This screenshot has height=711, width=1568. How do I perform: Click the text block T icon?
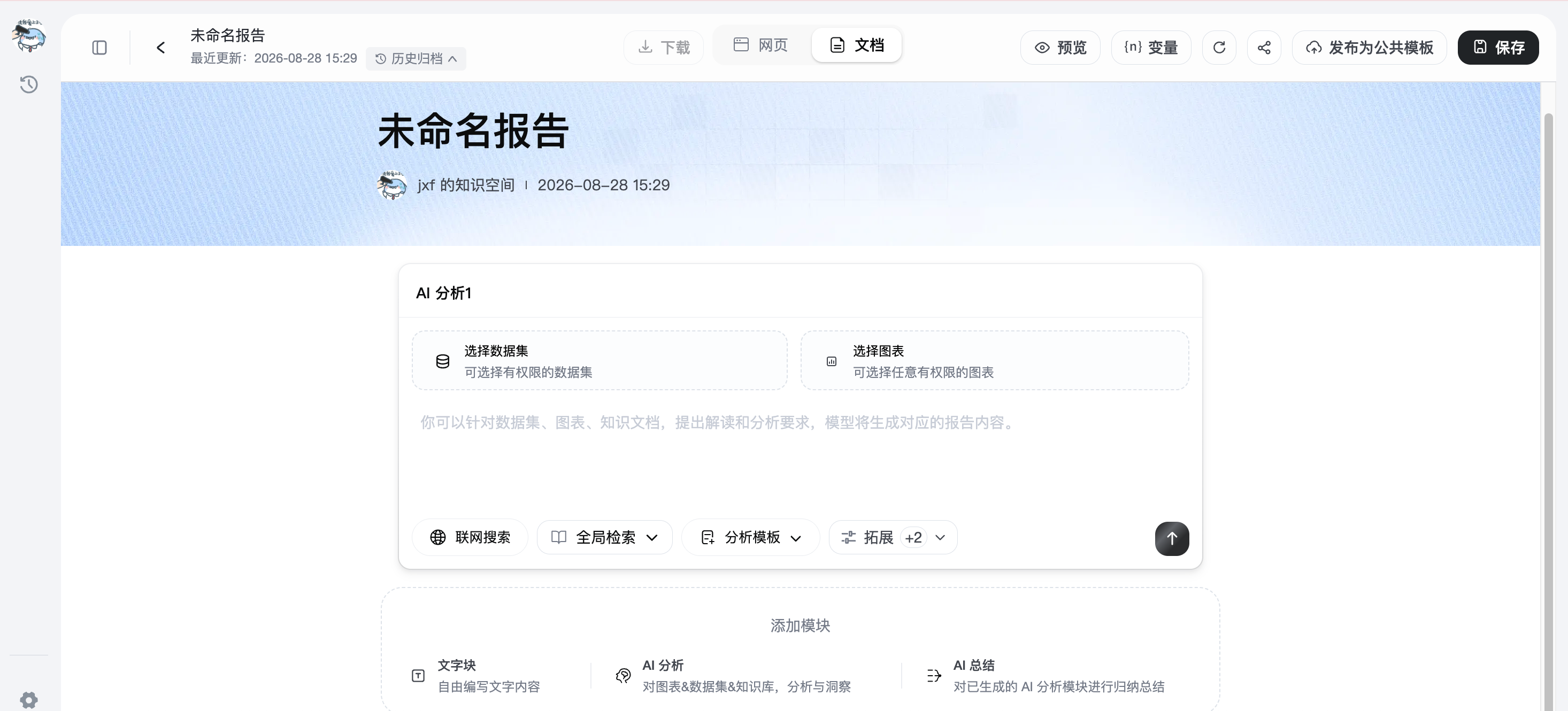418,676
